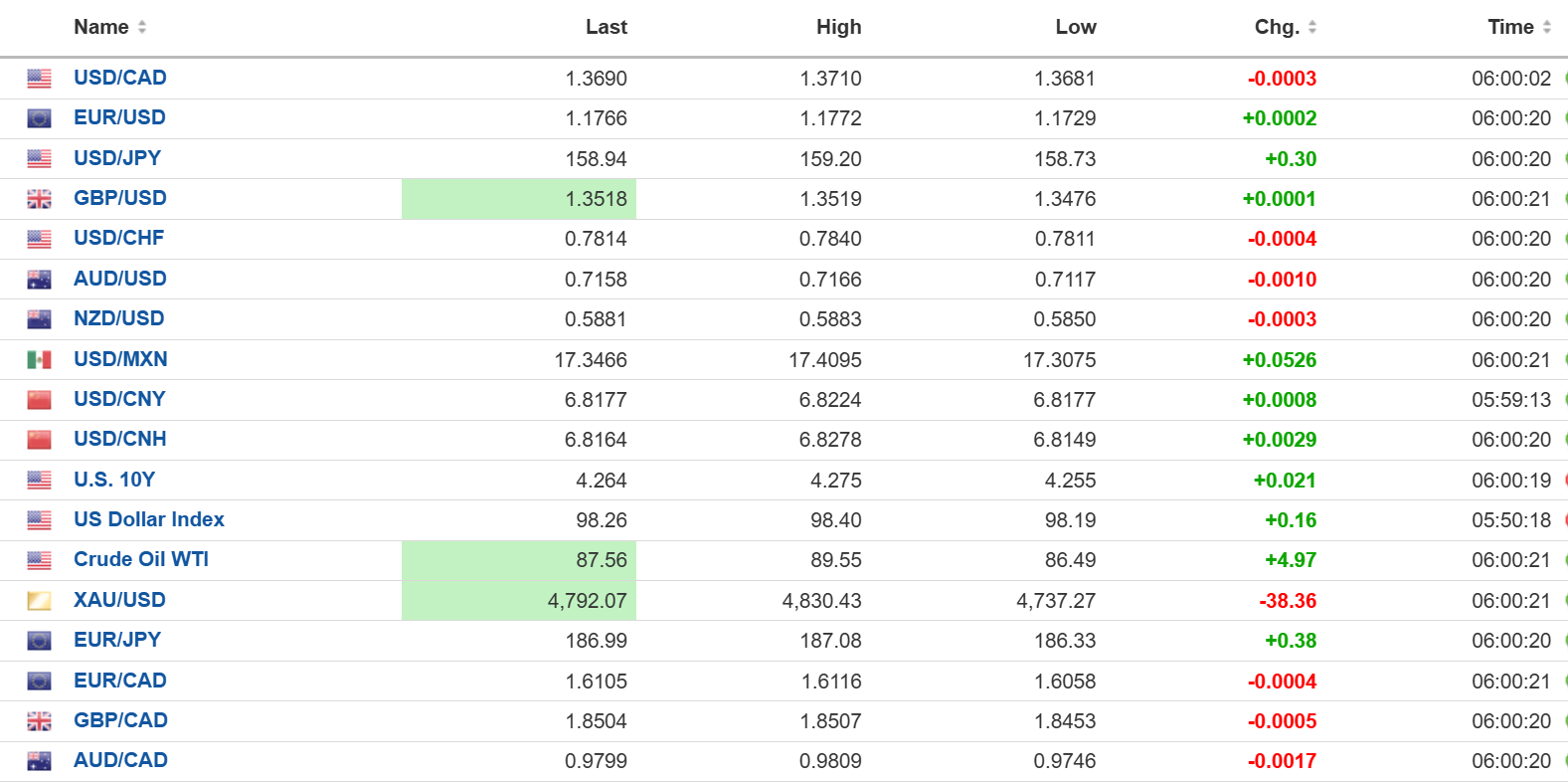1568x782 pixels.
Task: Click the gold bar icon beside XAU/USD
Action: point(39,601)
